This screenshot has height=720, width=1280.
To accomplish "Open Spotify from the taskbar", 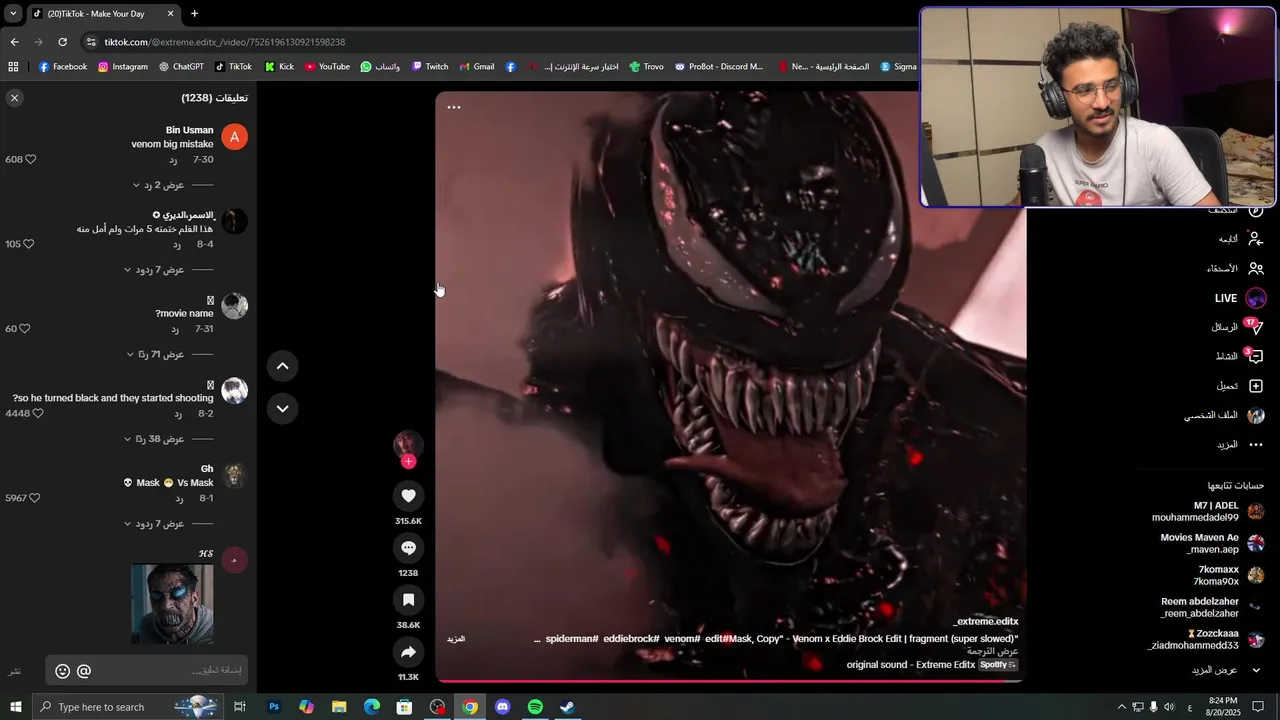I will point(535,707).
